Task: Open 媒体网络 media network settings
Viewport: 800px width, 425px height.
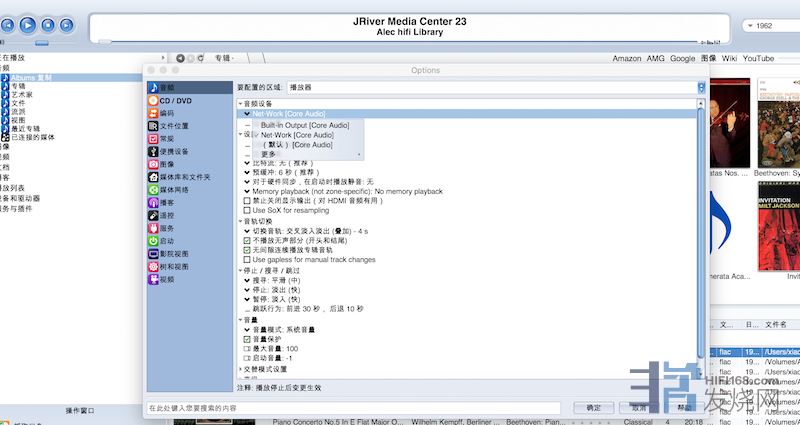Action: (x=173, y=190)
